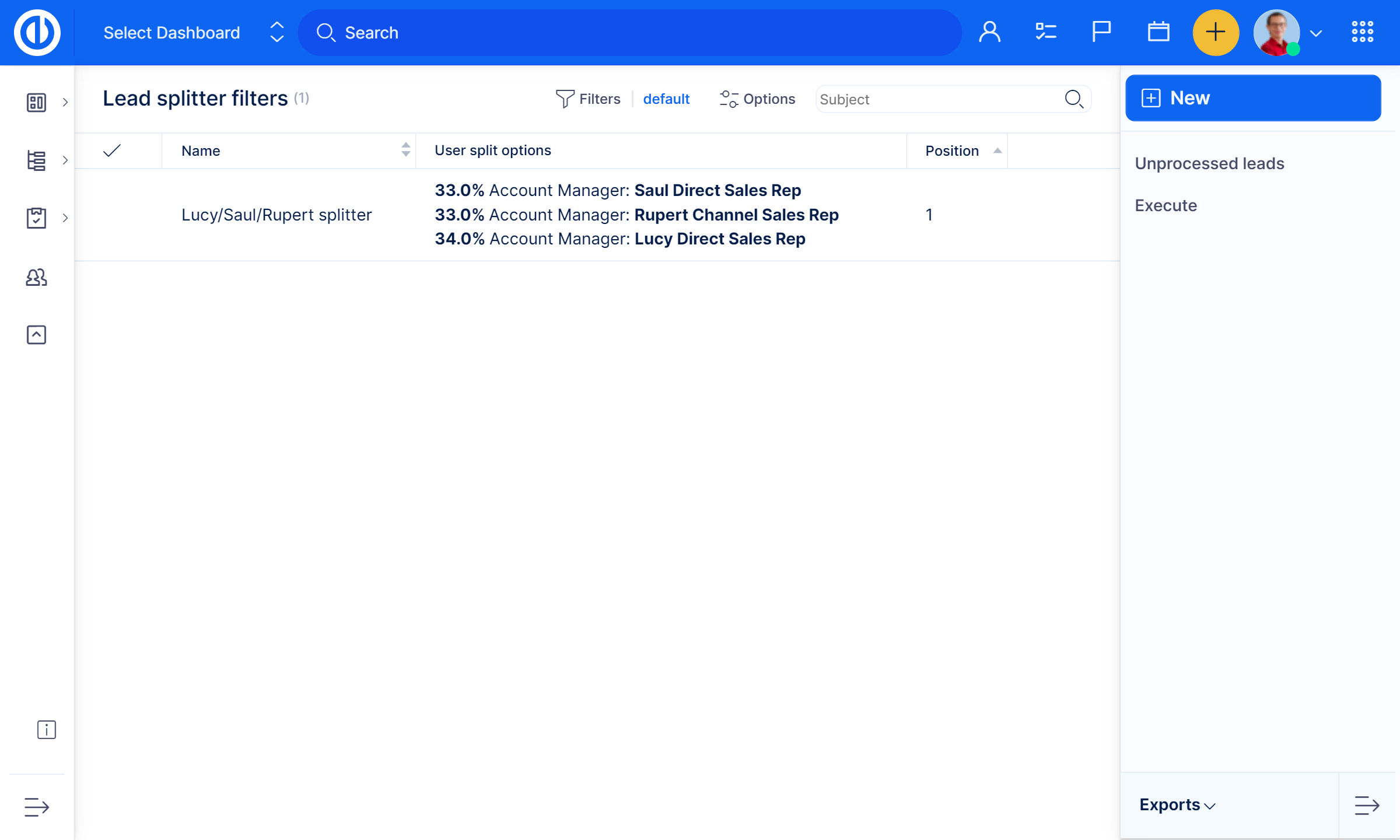The width and height of the screenshot is (1400, 840).
Task: Click the default filter link
Action: click(666, 99)
